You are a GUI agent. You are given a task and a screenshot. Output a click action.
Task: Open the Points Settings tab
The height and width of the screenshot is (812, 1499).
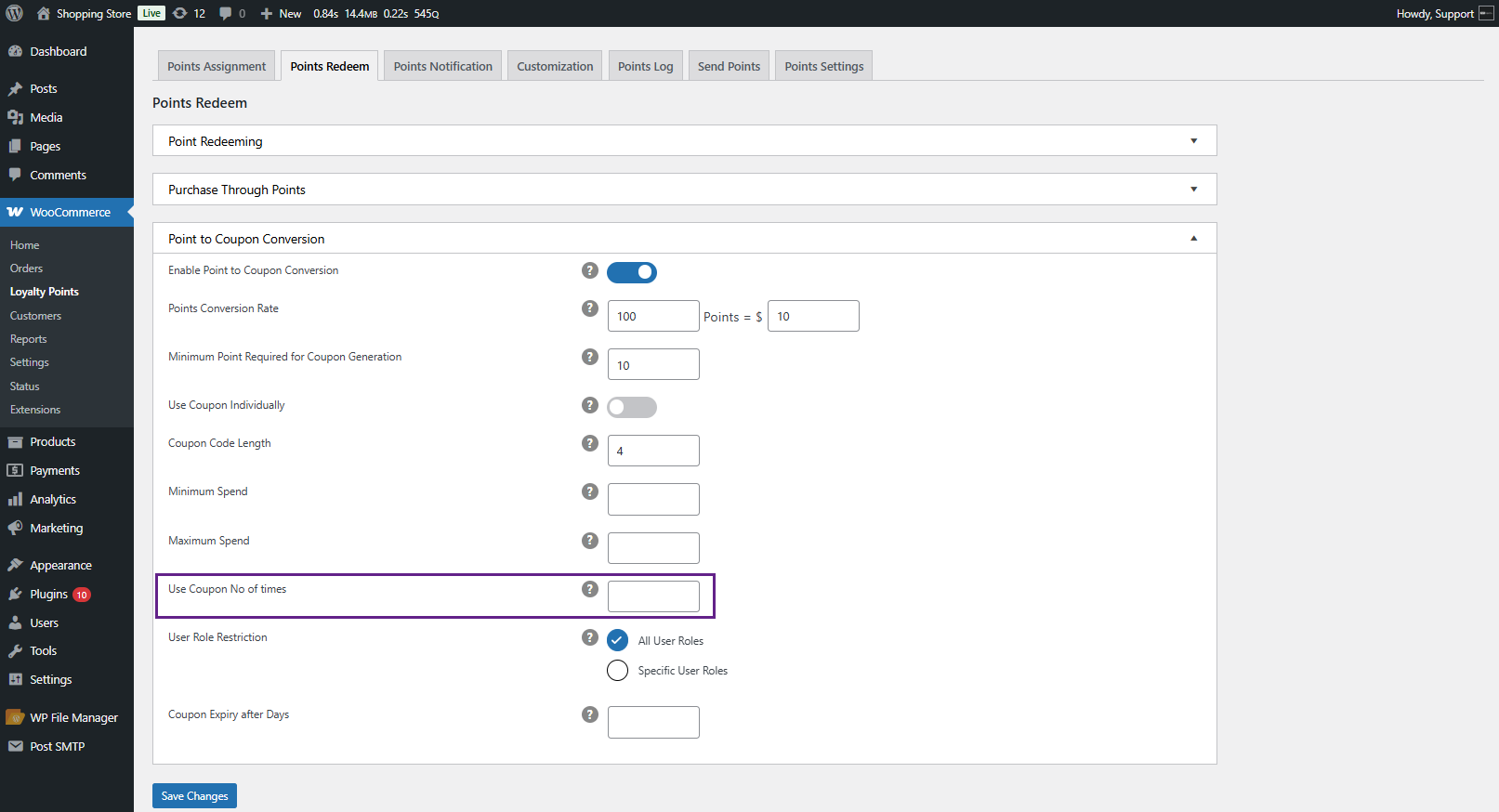click(823, 66)
